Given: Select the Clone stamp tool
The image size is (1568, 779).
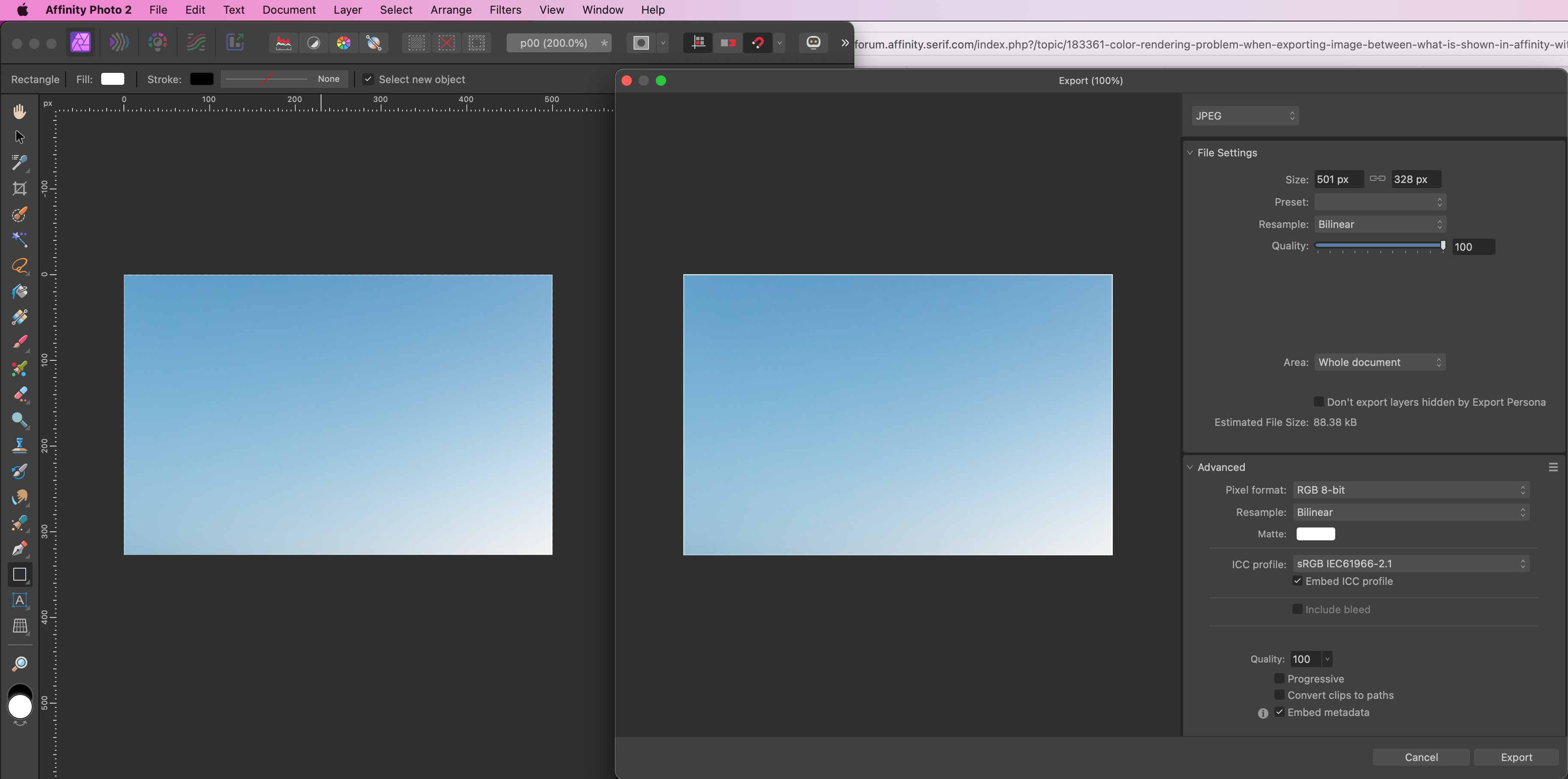Looking at the screenshot, I should [19, 446].
